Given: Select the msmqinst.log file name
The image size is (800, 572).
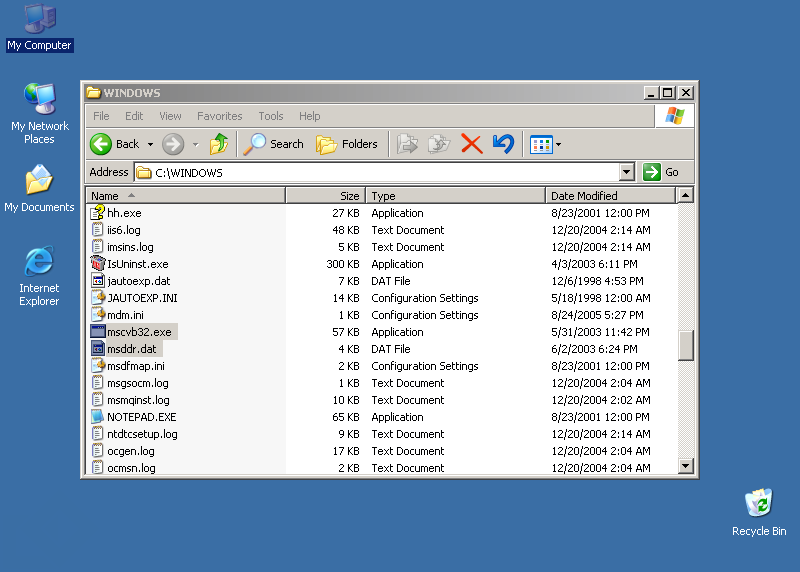Looking at the screenshot, I should 138,400.
